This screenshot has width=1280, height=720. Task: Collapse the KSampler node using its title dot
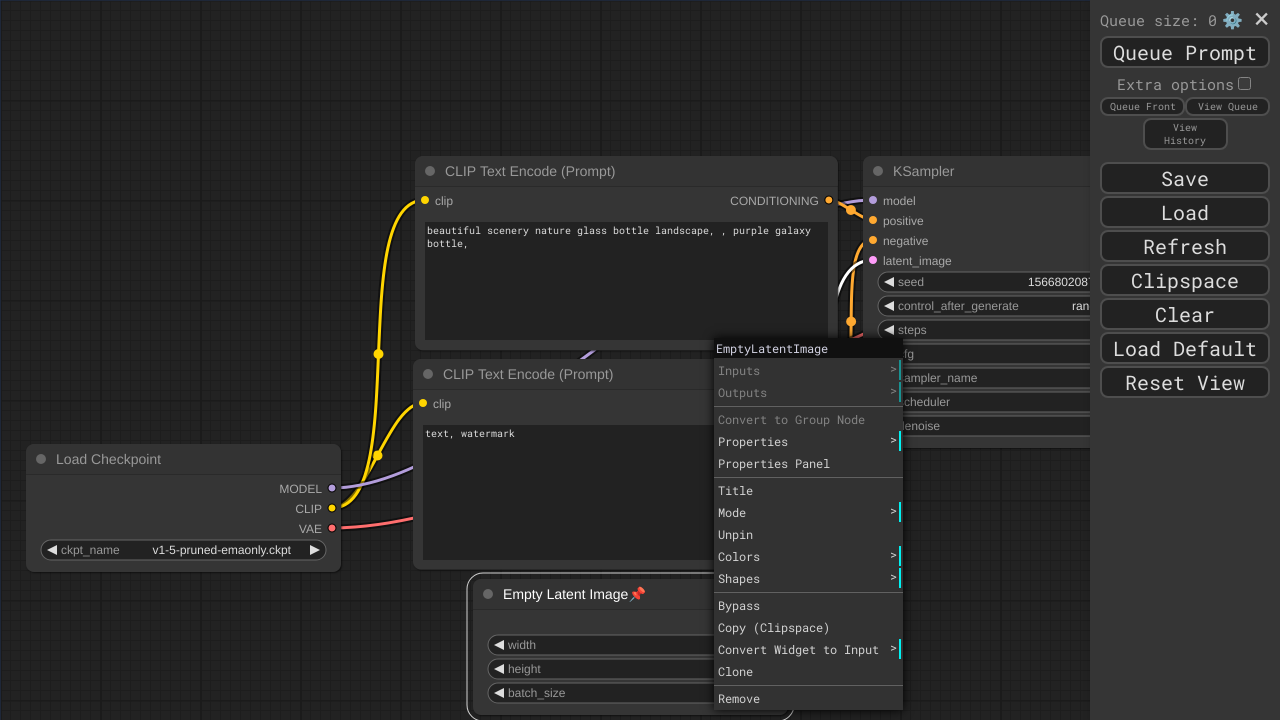click(878, 171)
